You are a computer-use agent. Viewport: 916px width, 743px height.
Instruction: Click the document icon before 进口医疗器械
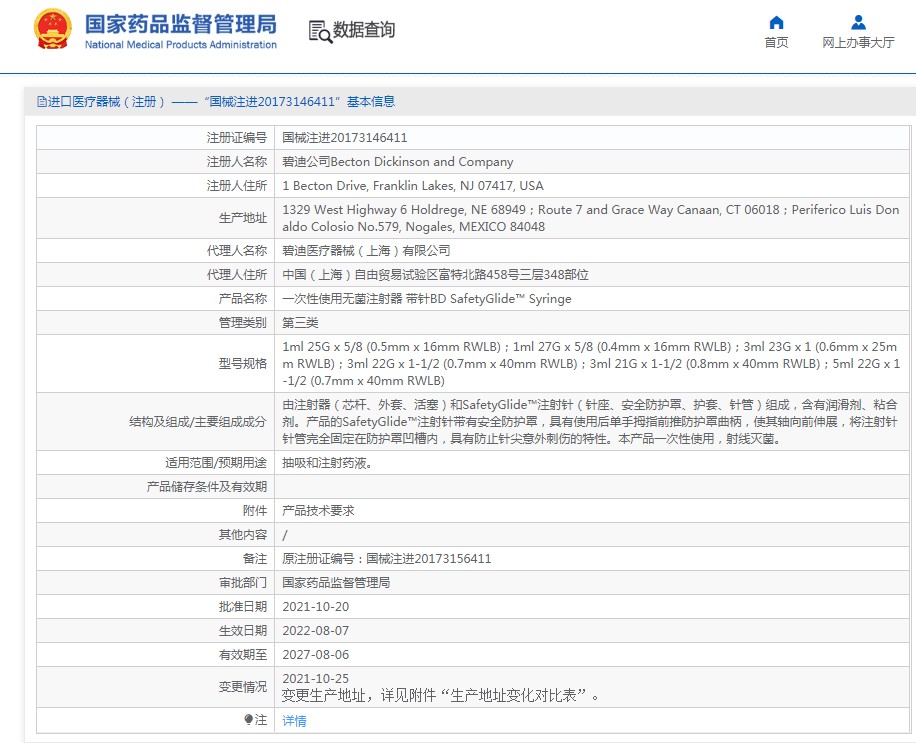pyautogui.click(x=41, y=102)
